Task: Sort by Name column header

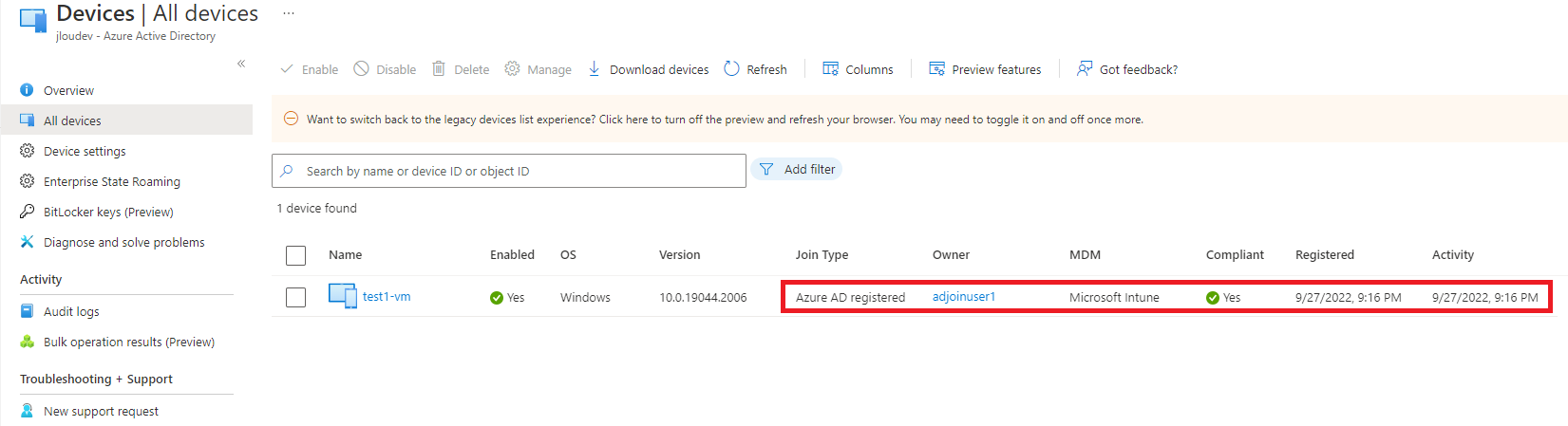Action: click(x=346, y=254)
